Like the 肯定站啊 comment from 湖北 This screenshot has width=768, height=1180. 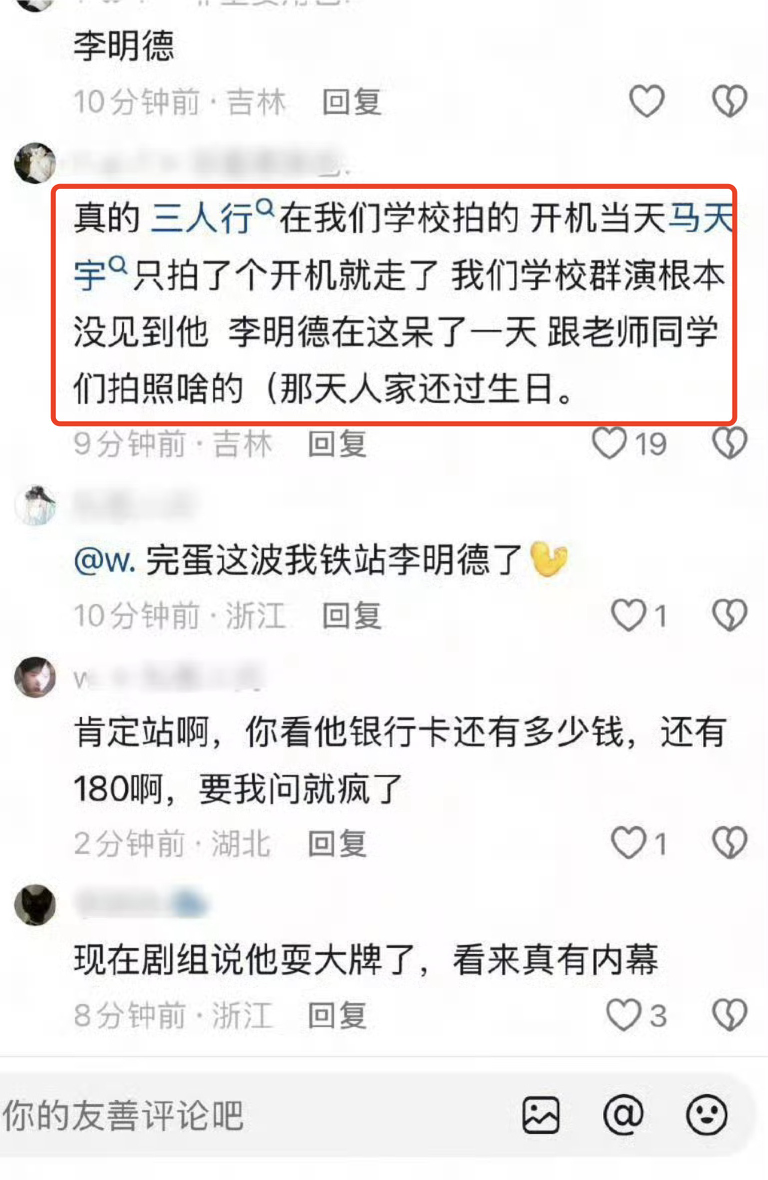click(x=628, y=842)
